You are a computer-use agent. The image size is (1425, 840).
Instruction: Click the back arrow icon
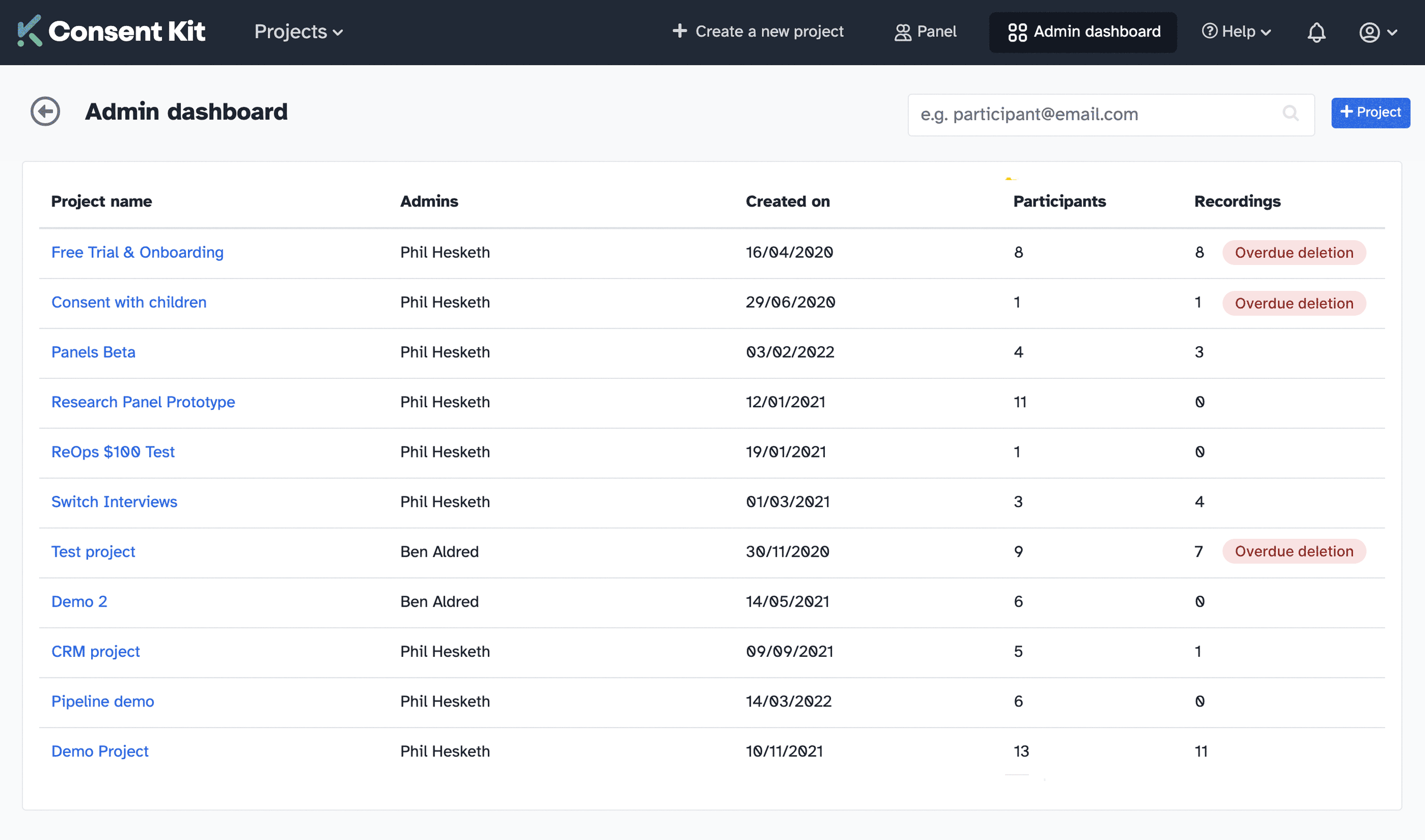pos(46,111)
